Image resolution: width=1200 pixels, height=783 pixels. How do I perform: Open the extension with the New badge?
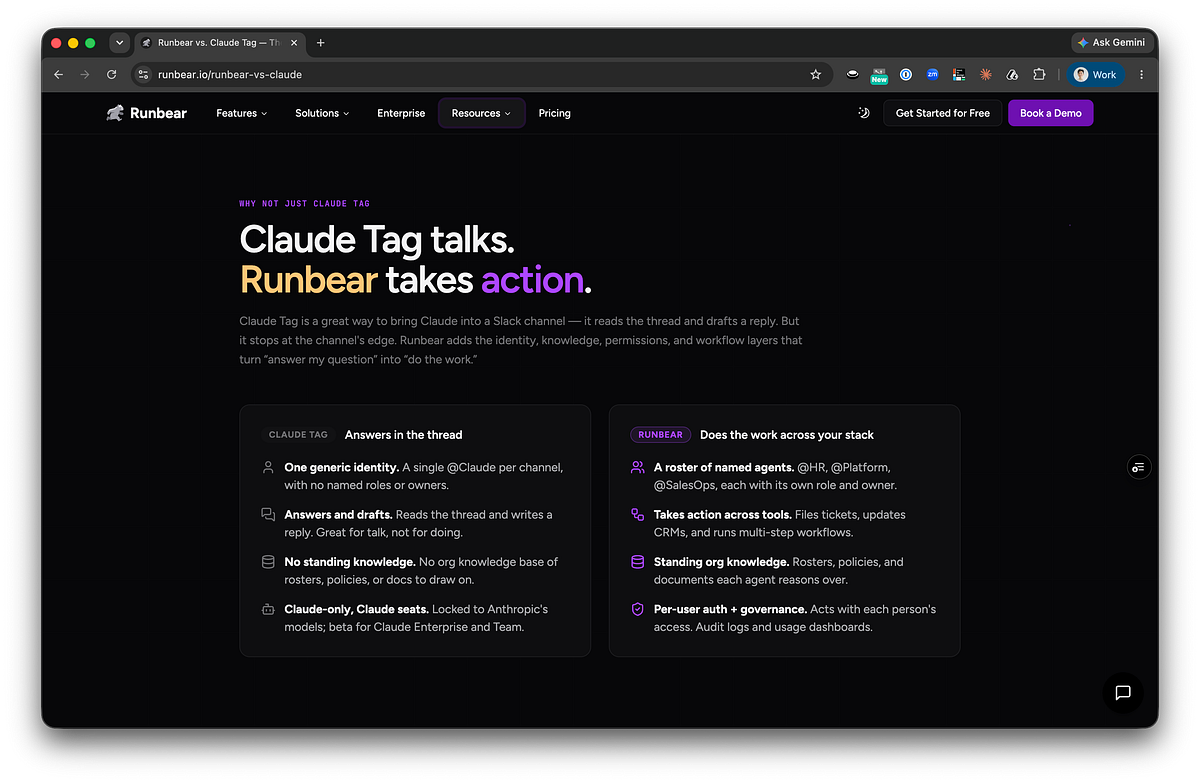tap(879, 75)
